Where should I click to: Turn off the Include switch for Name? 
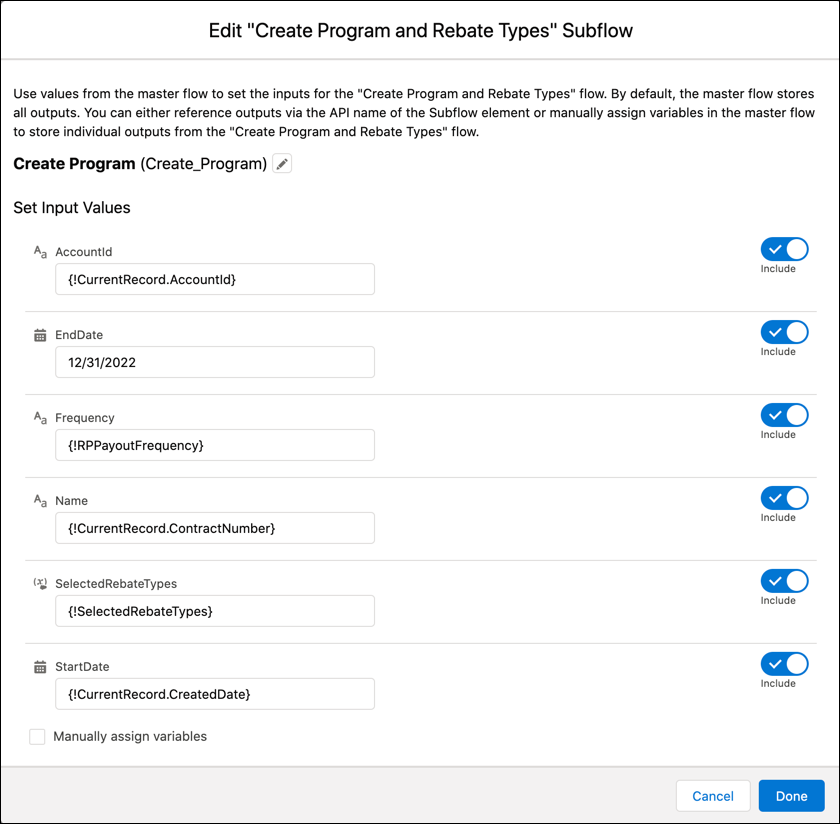[784, 498]
